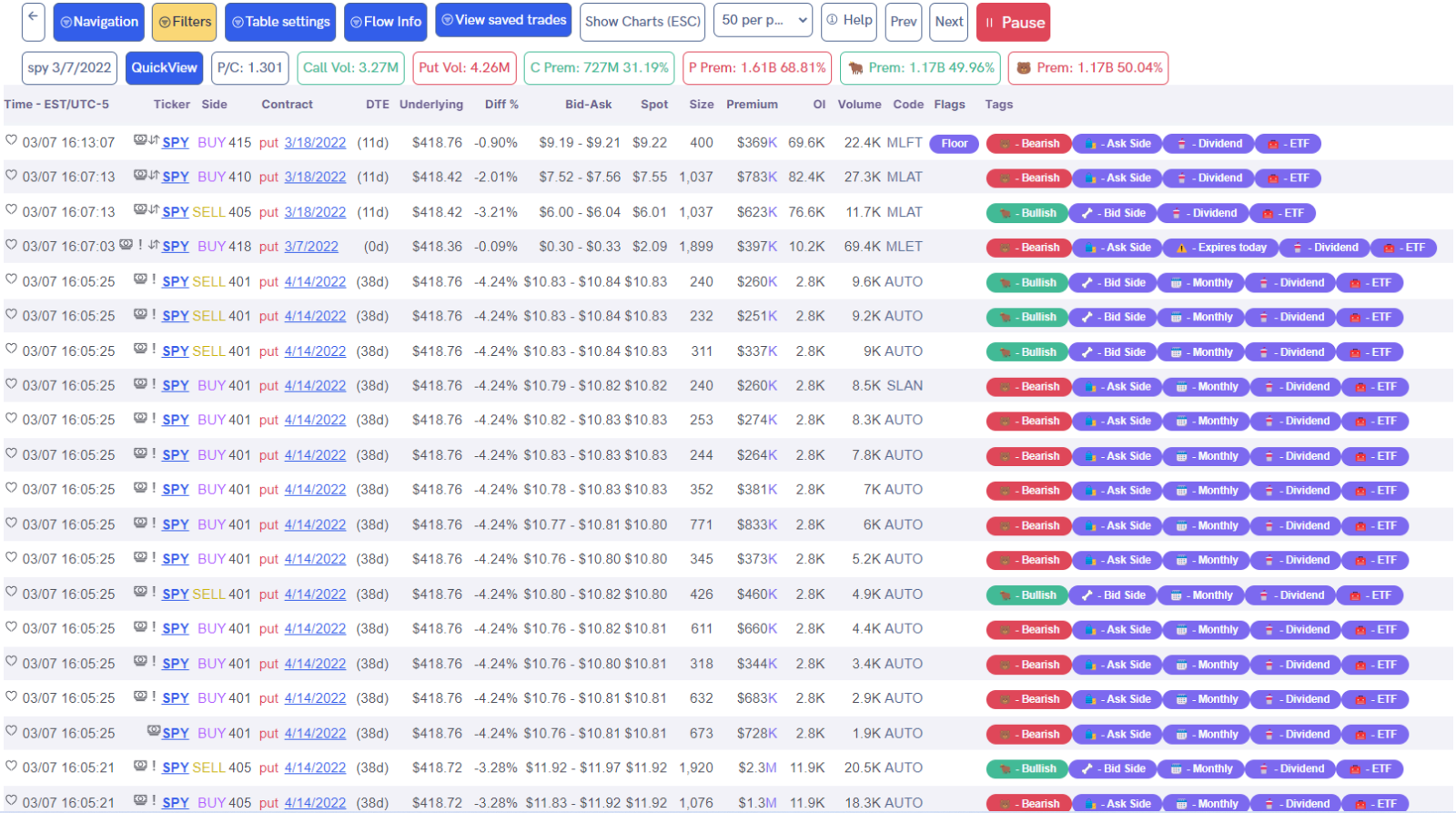This screenshot has width=1456, height=813.
Task: Click the face icon in the $728K premium row
Action: point(154,731)
